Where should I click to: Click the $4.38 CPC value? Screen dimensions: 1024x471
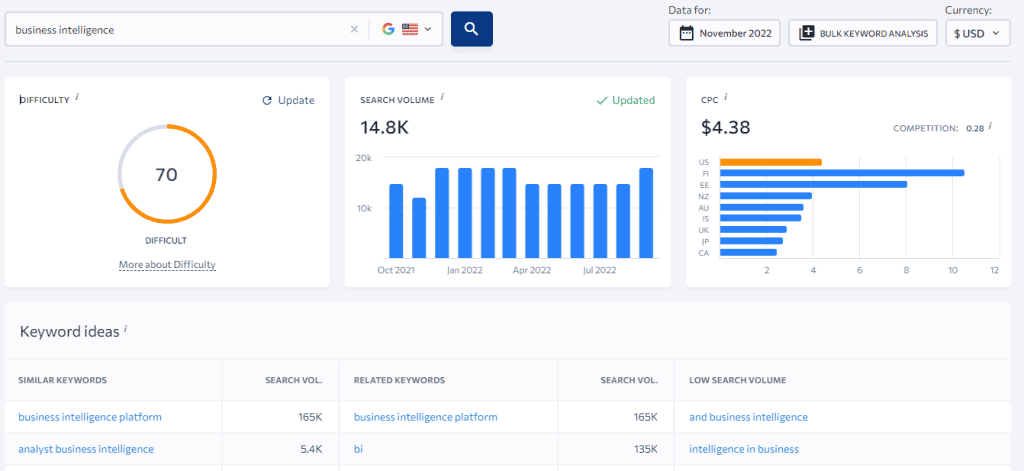726,127
